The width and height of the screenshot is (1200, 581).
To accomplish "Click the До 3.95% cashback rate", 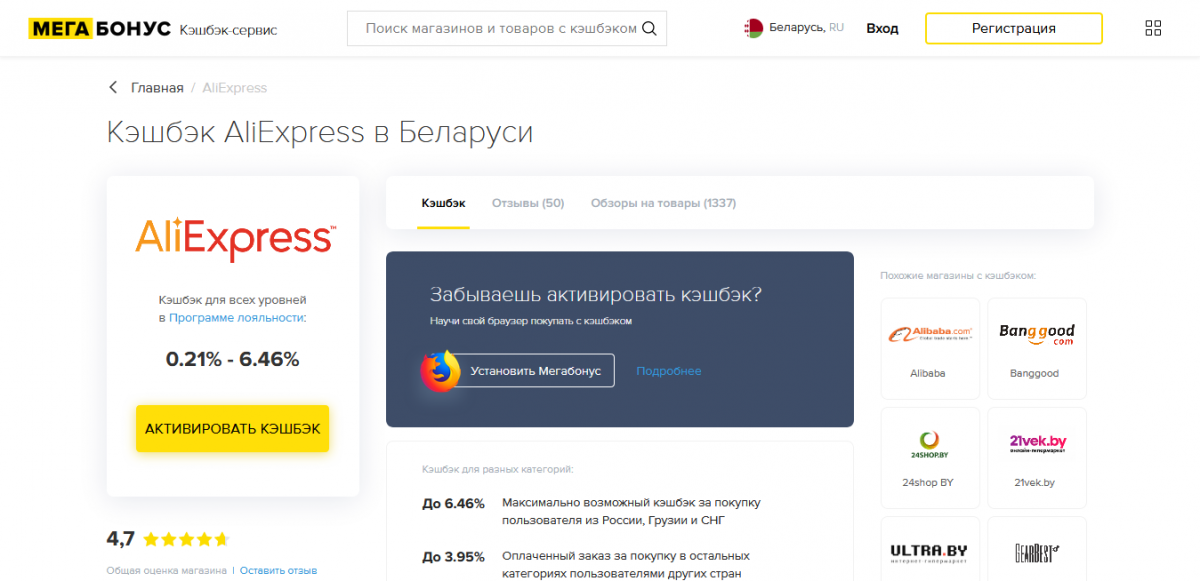I will coord(453,556).
